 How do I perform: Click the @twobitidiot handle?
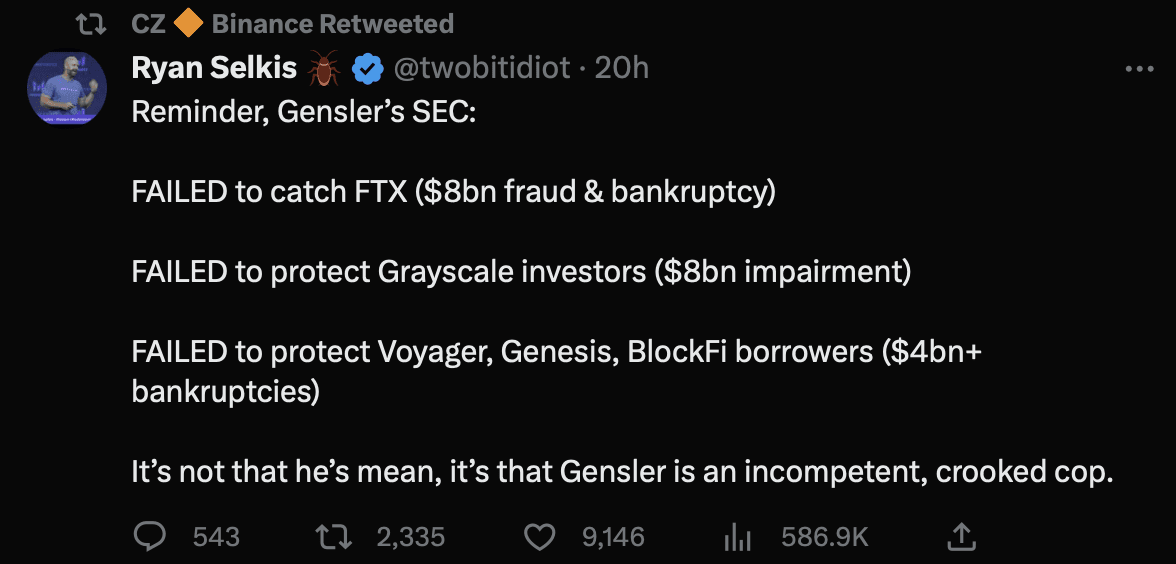[482, 68]
